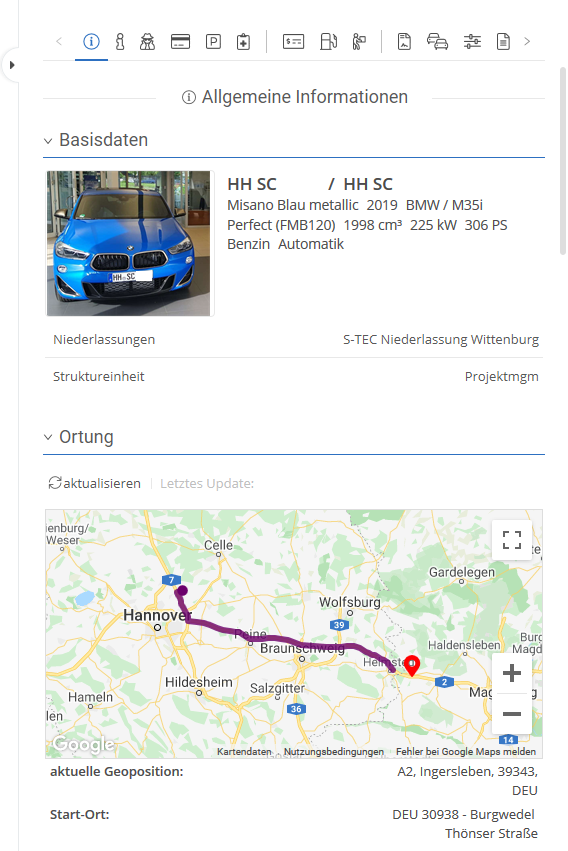This screenshot has height=851, width=568.
Task: Open the driver person icon tab
Action: click(120, 41)
